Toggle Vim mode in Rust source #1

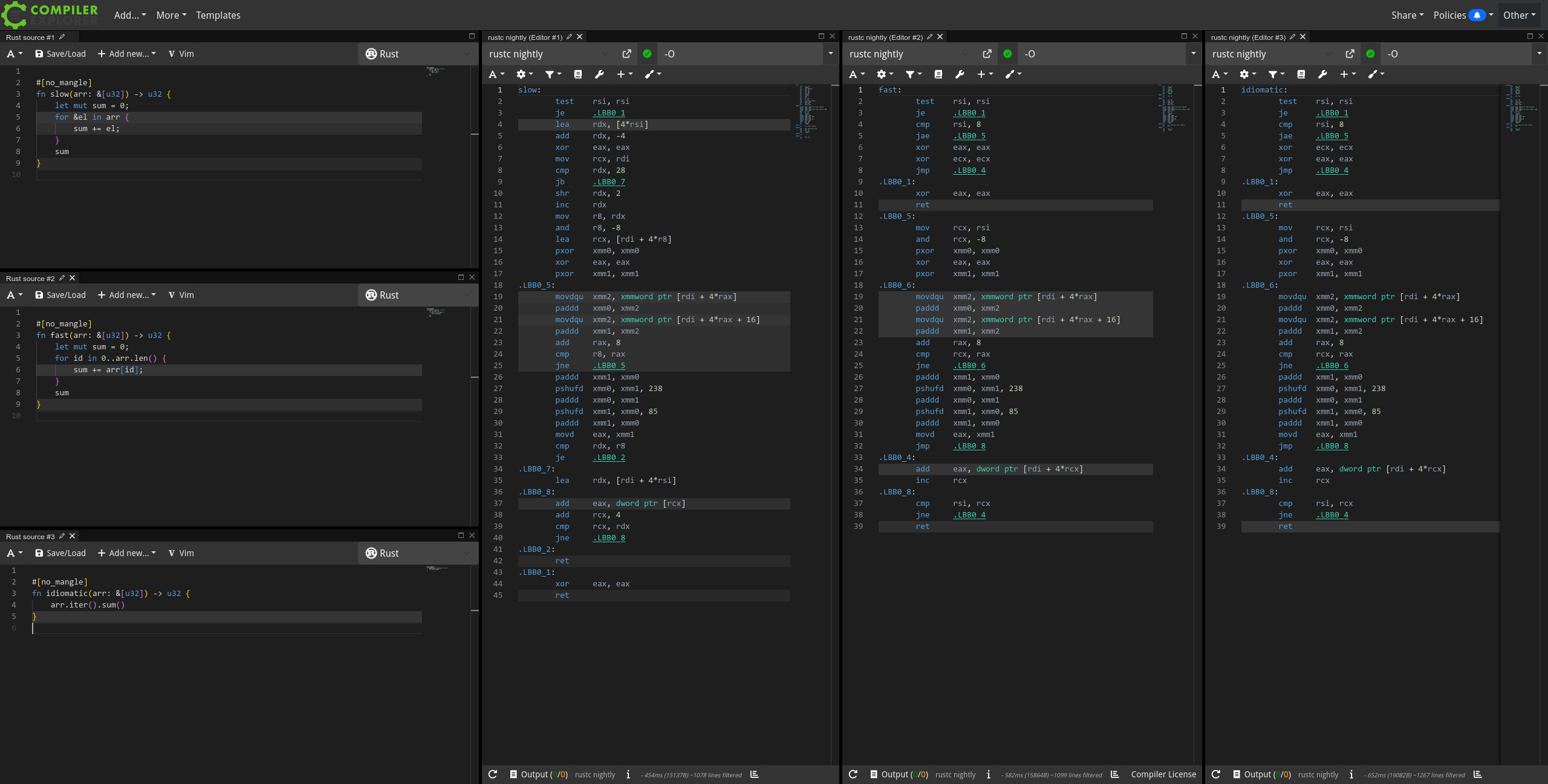click(181, 54)
